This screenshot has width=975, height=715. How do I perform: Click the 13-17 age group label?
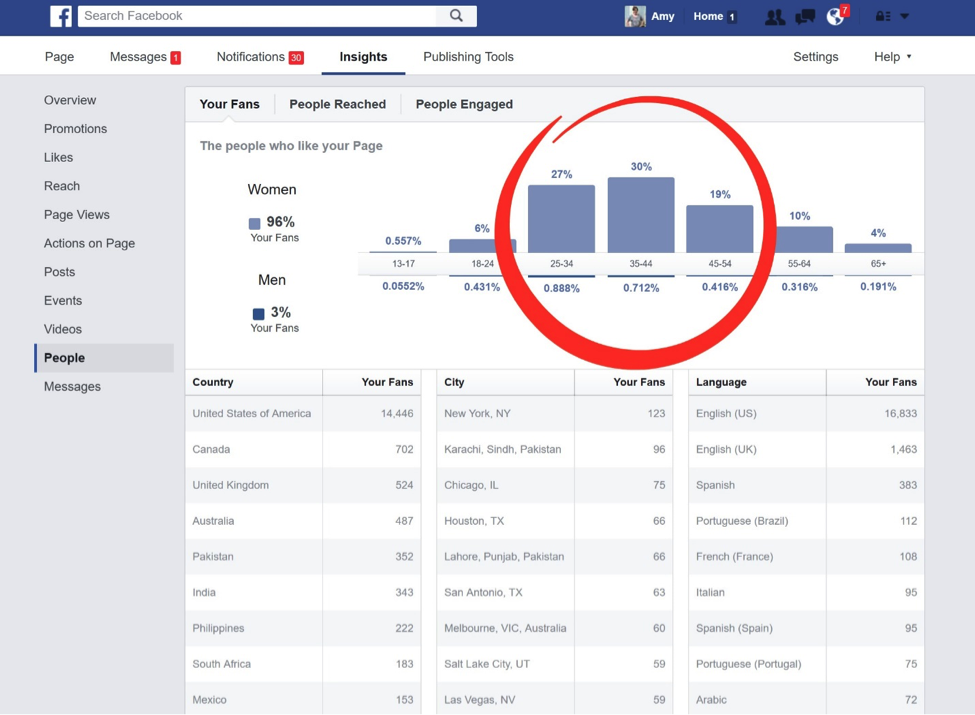403,264
